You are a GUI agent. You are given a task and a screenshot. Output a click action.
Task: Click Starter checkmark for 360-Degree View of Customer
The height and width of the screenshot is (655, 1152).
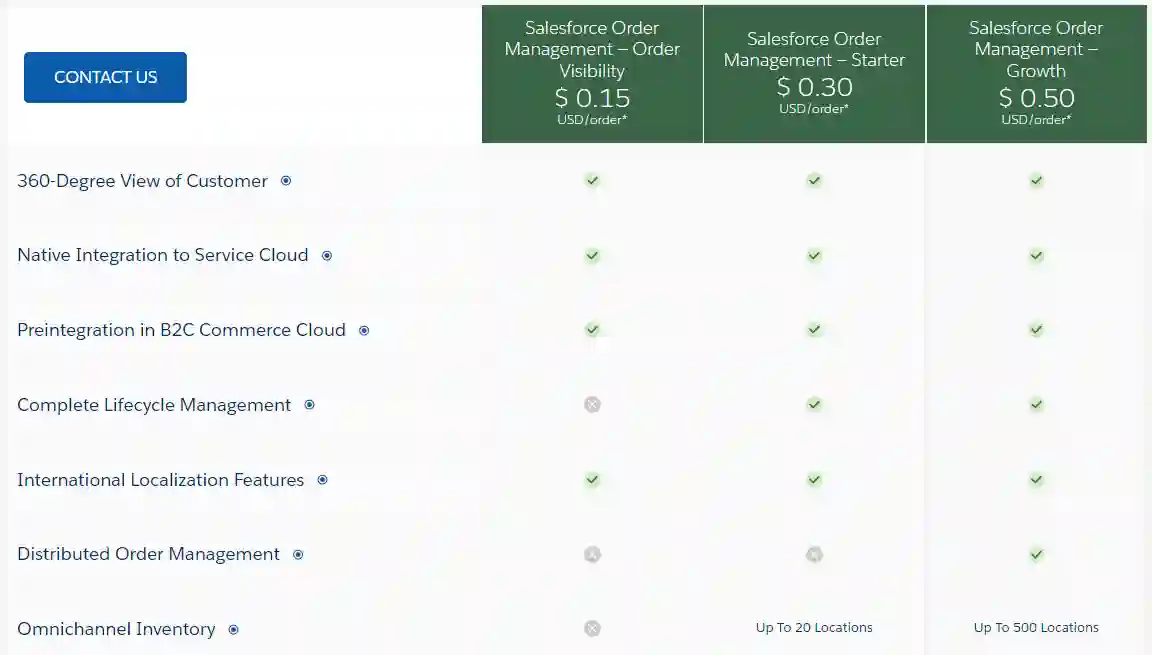[x=814, y=181]
